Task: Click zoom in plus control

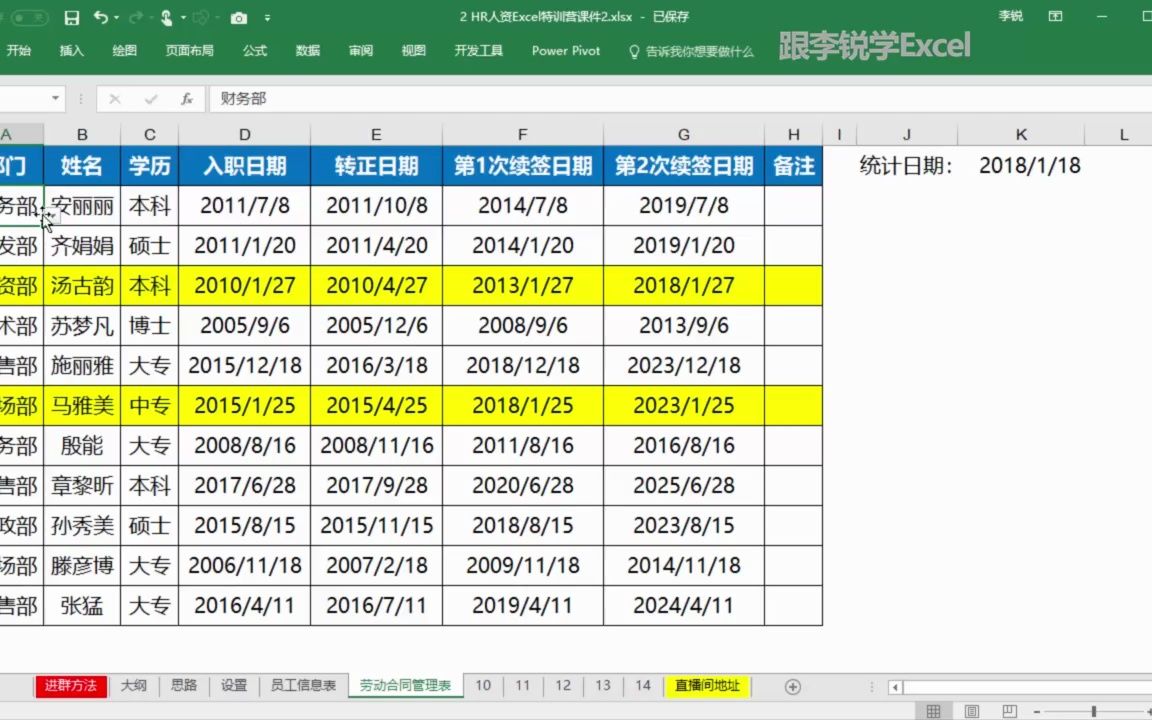Action: (1148, 710)
